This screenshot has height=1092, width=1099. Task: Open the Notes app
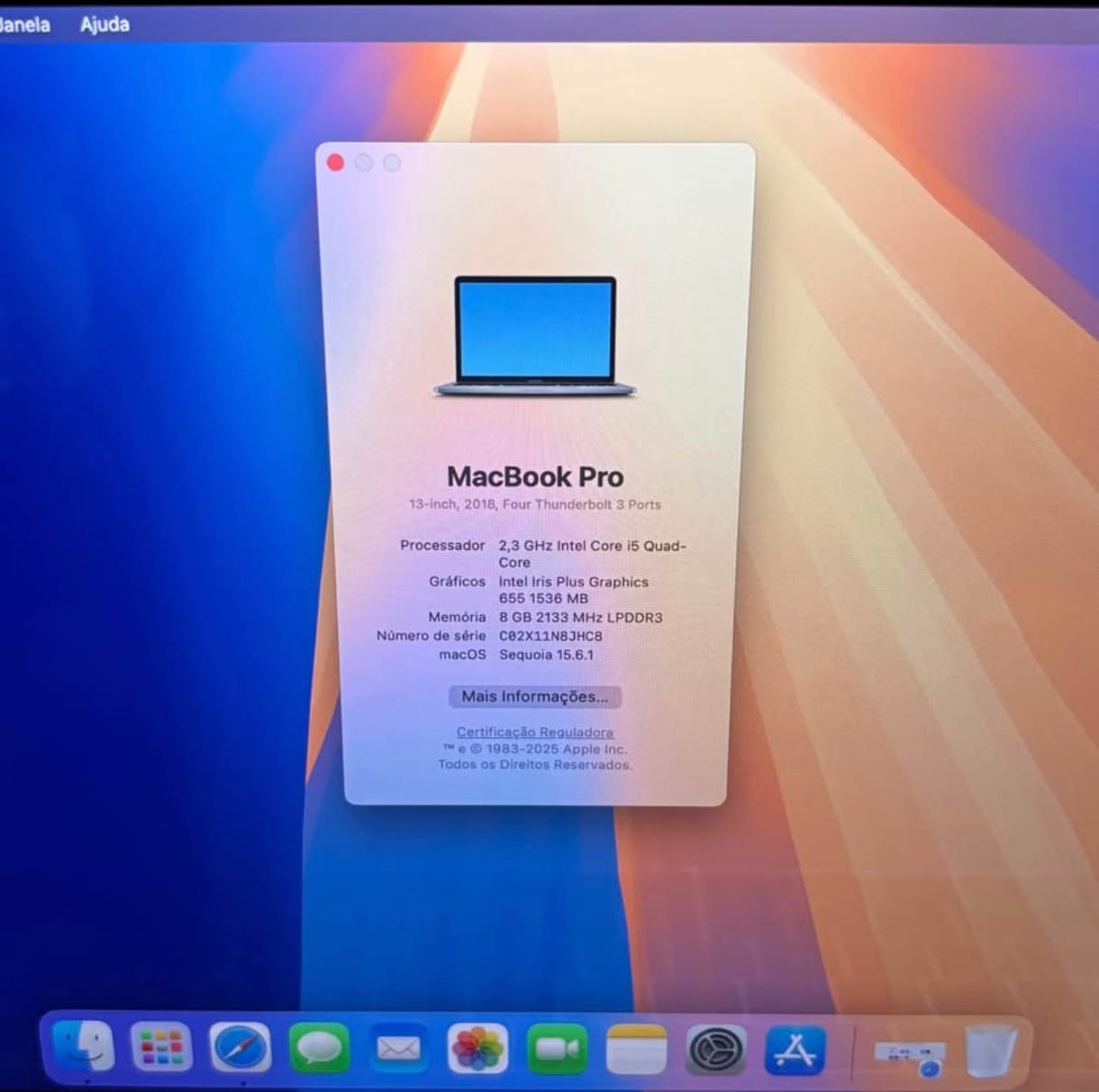(636, 1049)
